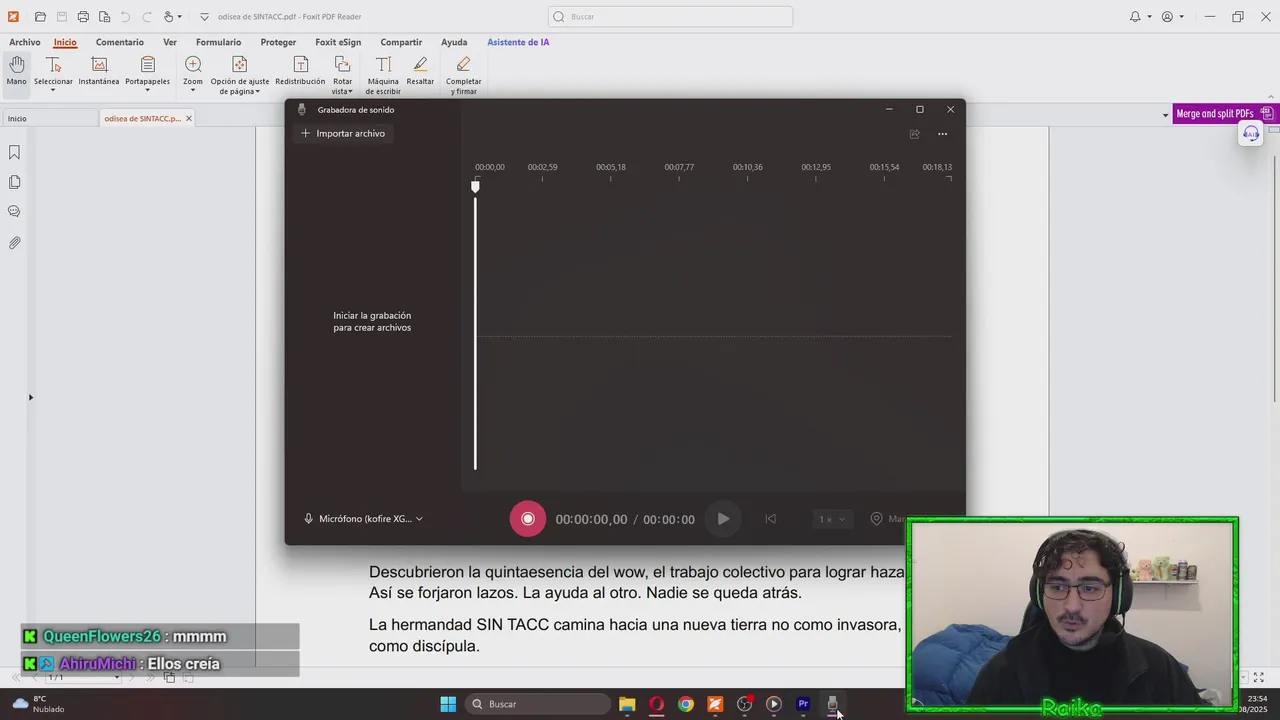
Task: Open the Foxit eSign ribbon tab
Action: pyautogui.click(x=338, y=42)
